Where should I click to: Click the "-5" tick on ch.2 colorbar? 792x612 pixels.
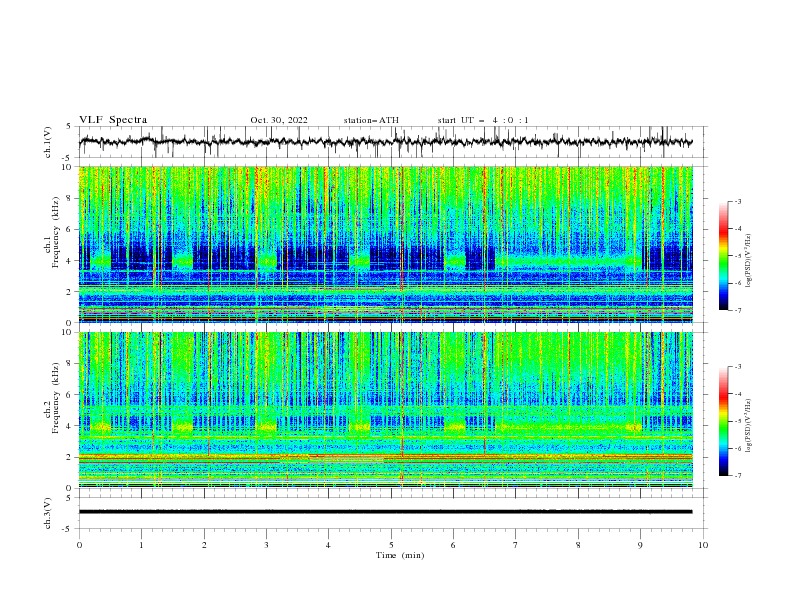(x=737, y=421)
